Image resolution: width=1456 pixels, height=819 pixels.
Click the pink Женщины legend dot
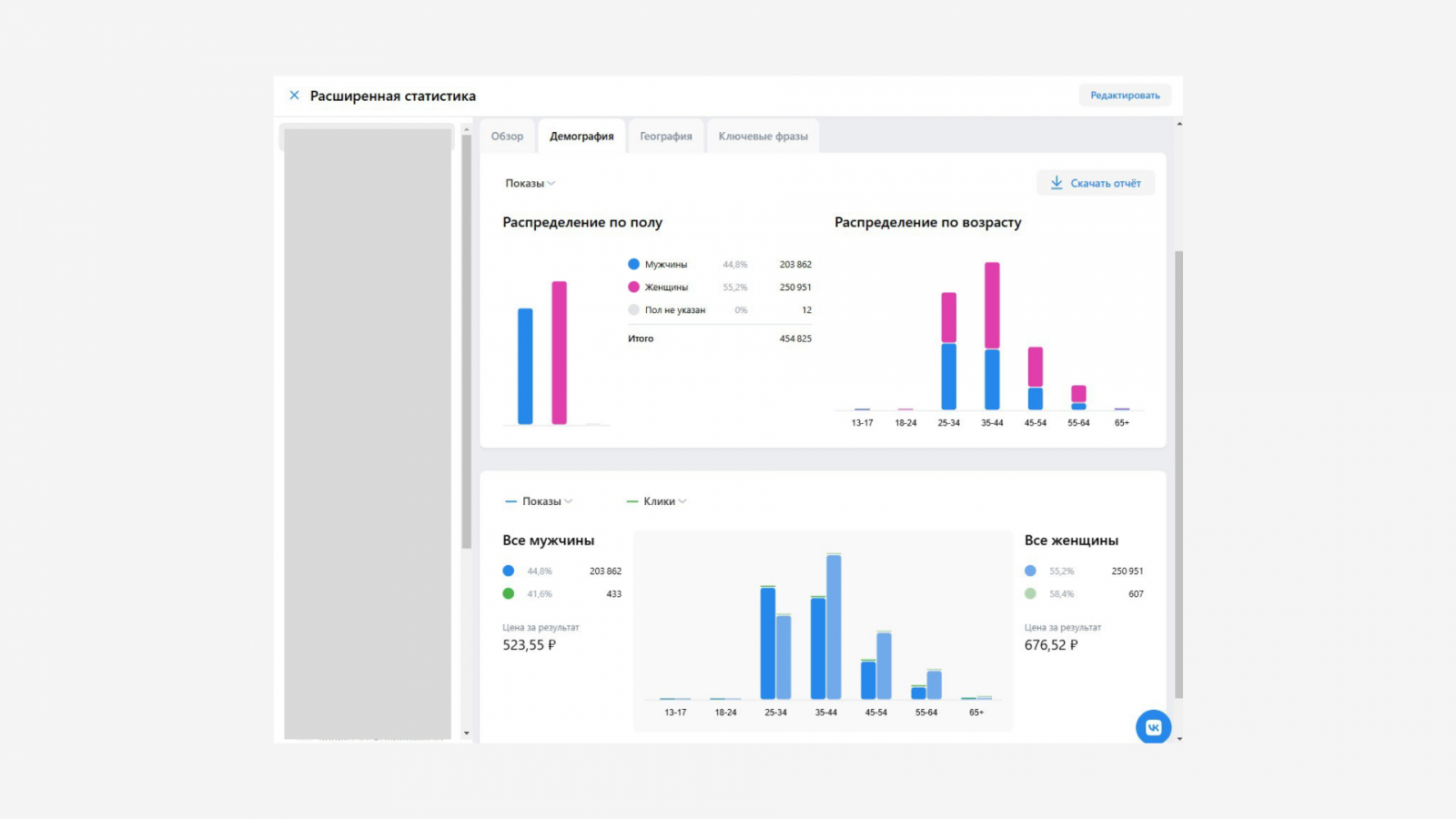[x=633, y=287]
